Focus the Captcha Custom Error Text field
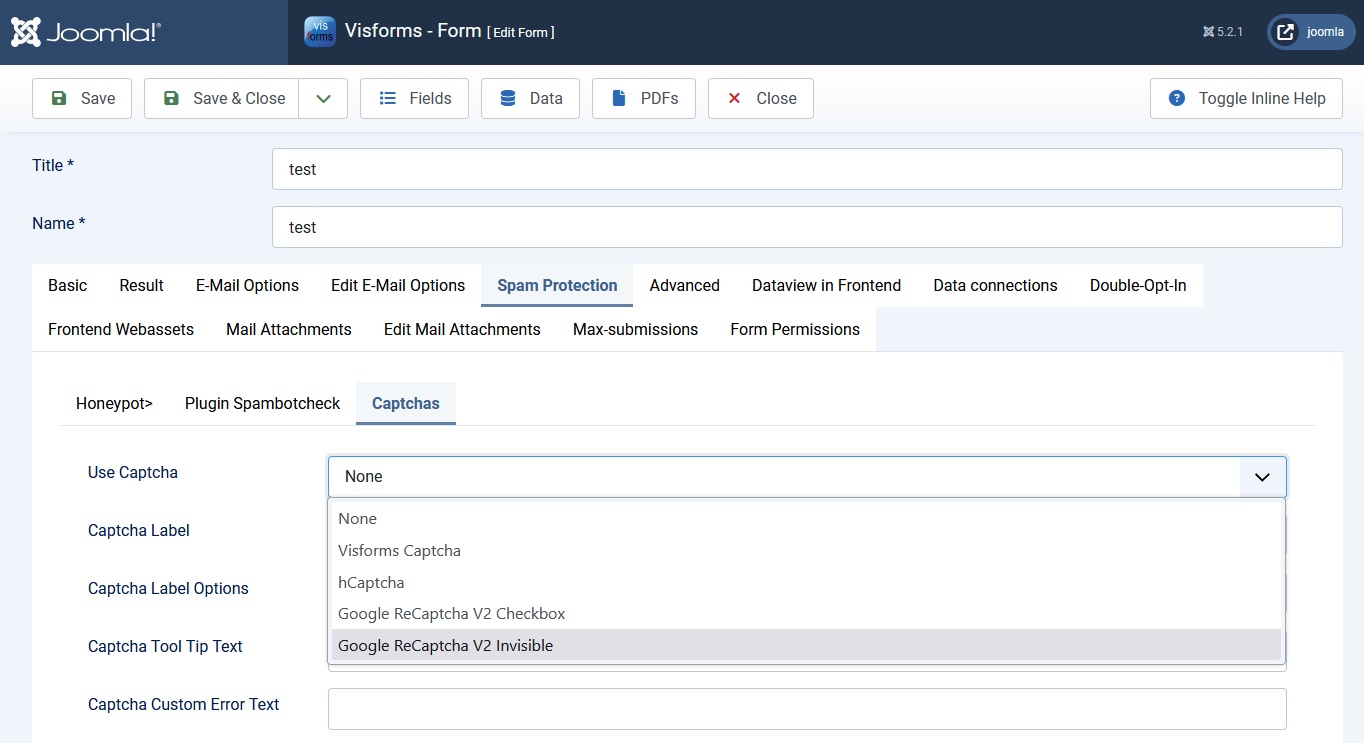Image resolution: width=1364 pixels, height=743 pixels. tap(806, 709)
